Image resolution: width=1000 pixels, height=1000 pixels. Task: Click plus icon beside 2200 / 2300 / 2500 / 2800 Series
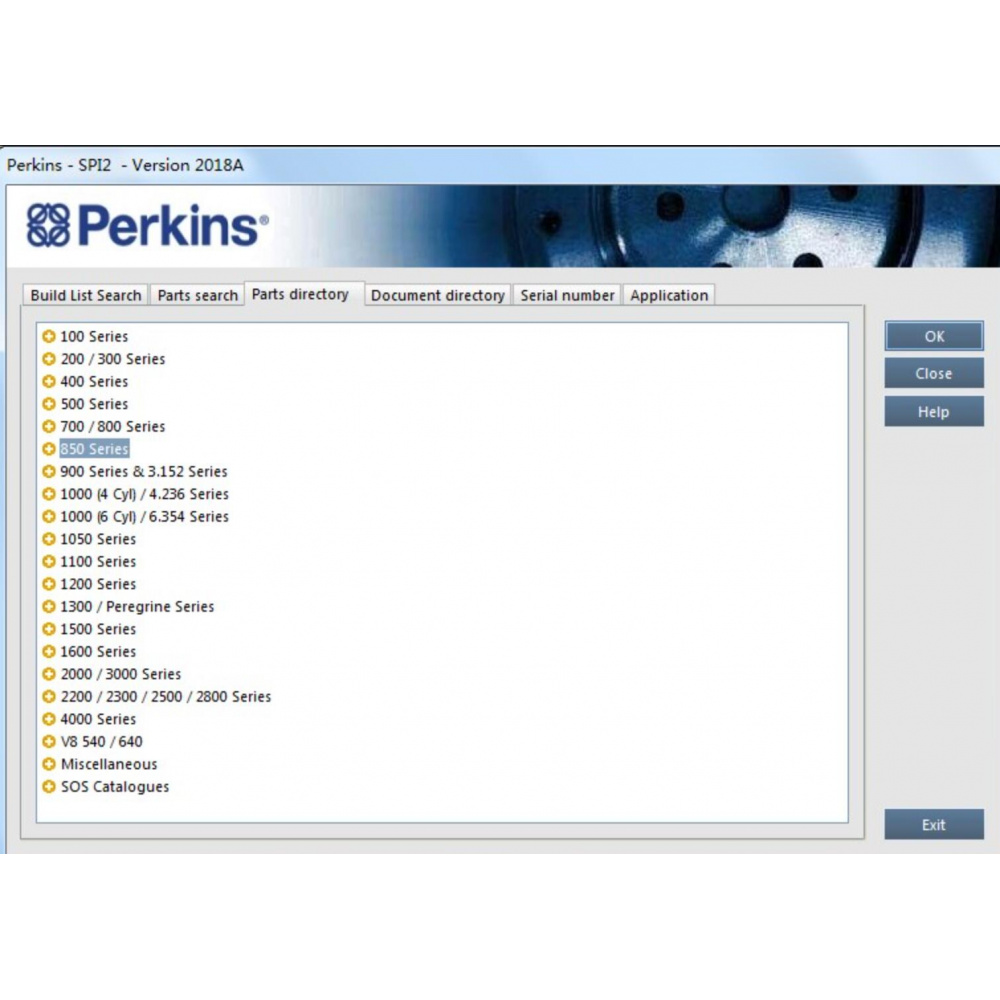(x=48, y=696)
